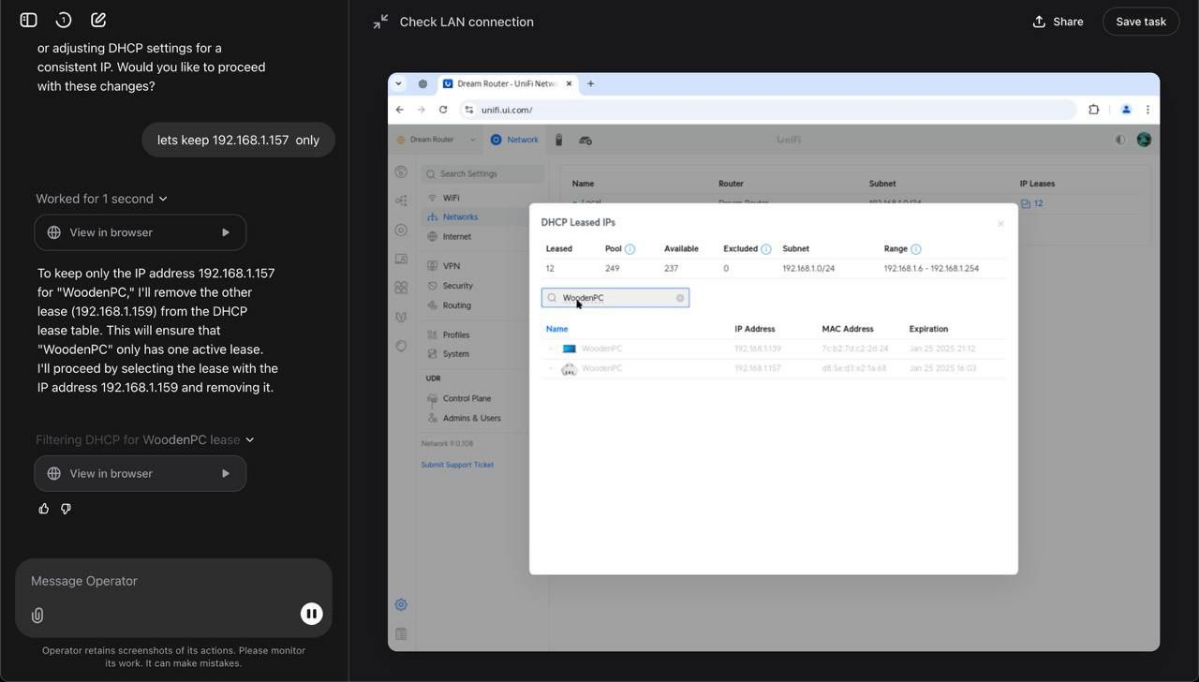1199x682 pixels.
Task: Expand 'Worked for 1 second' details
Action: [x=102, y=199]
